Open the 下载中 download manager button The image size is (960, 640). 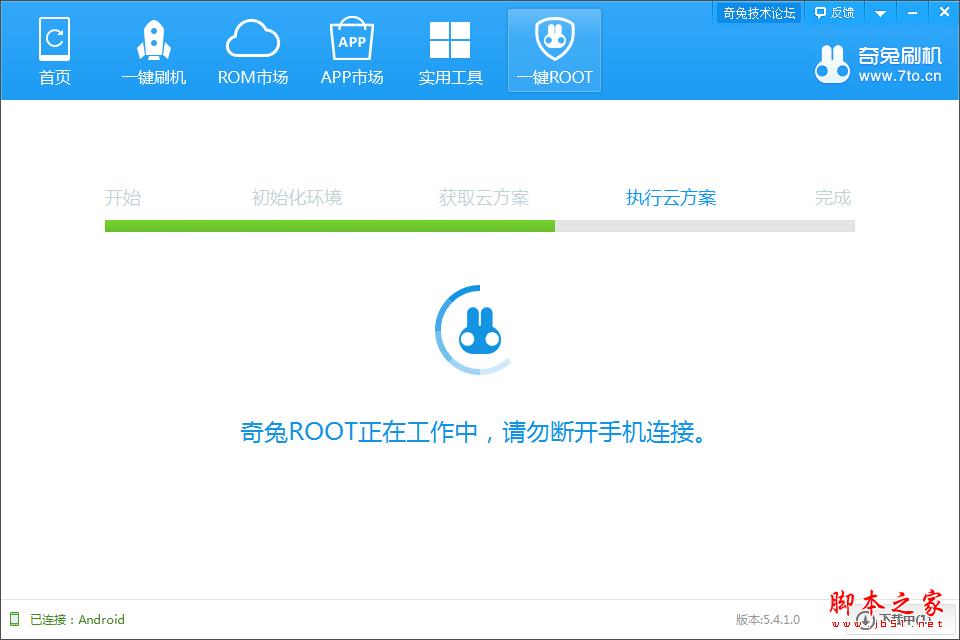click(x=900, y=620)
